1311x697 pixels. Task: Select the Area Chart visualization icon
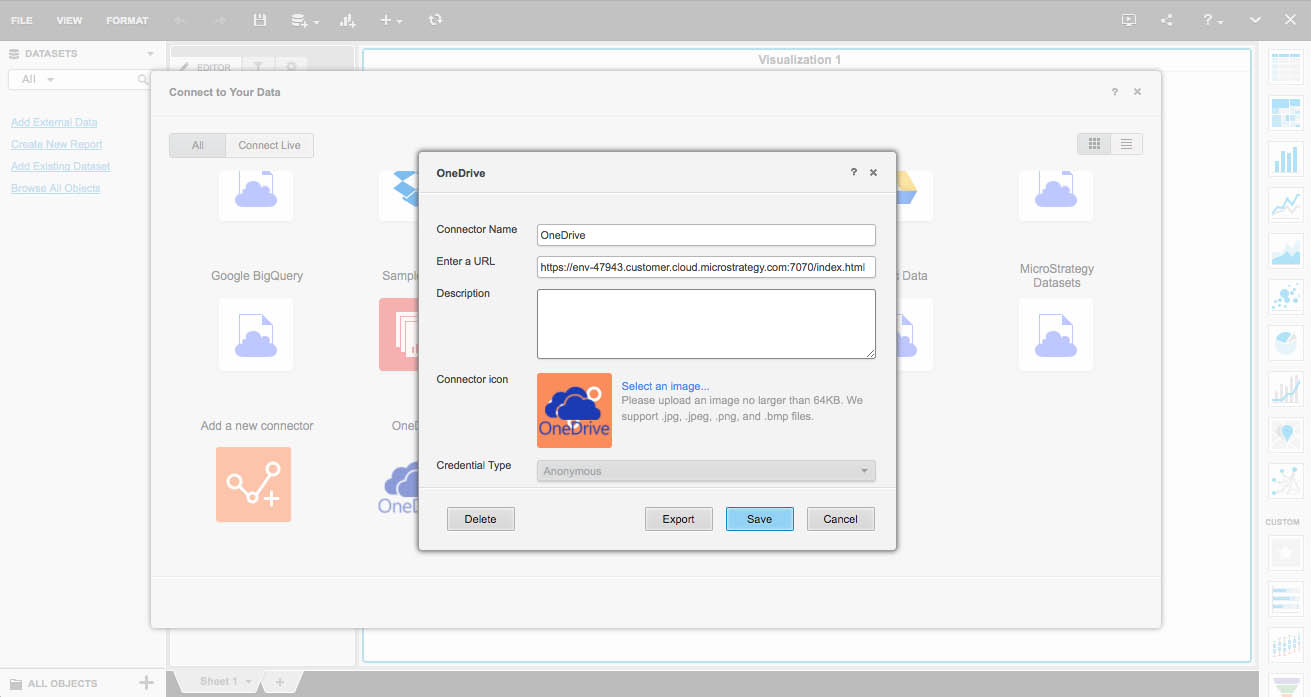pos(1284,251)
